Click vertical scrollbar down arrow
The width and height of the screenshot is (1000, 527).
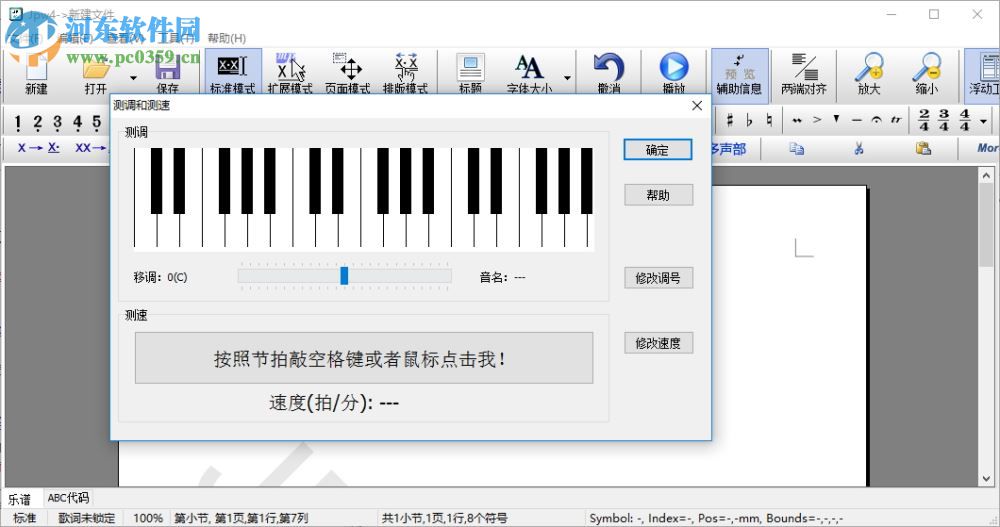click(987, 479)
